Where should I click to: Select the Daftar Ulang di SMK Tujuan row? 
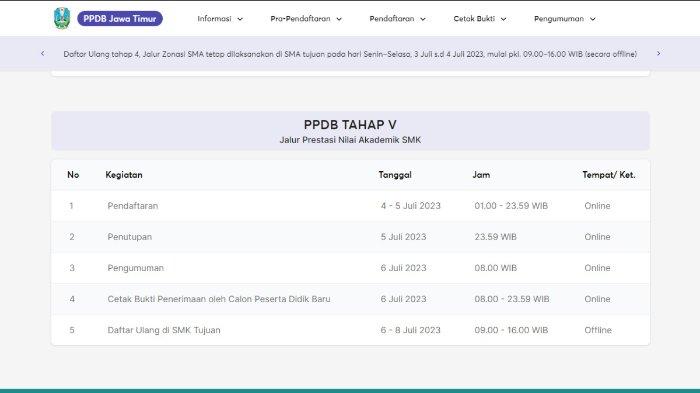click(x=350, y=330)
